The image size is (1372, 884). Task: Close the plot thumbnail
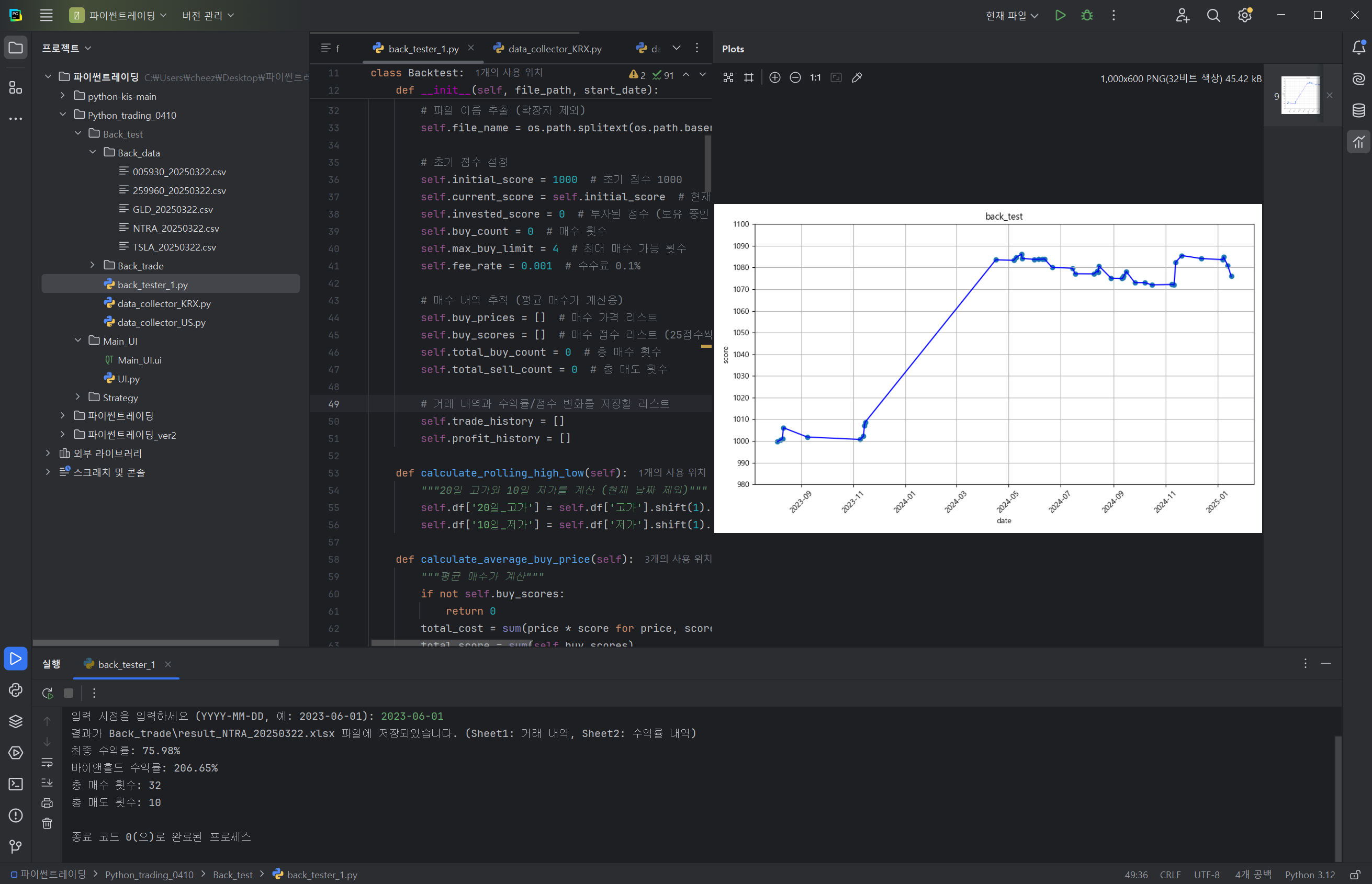pyautogui.click(x=1330, y=95)
